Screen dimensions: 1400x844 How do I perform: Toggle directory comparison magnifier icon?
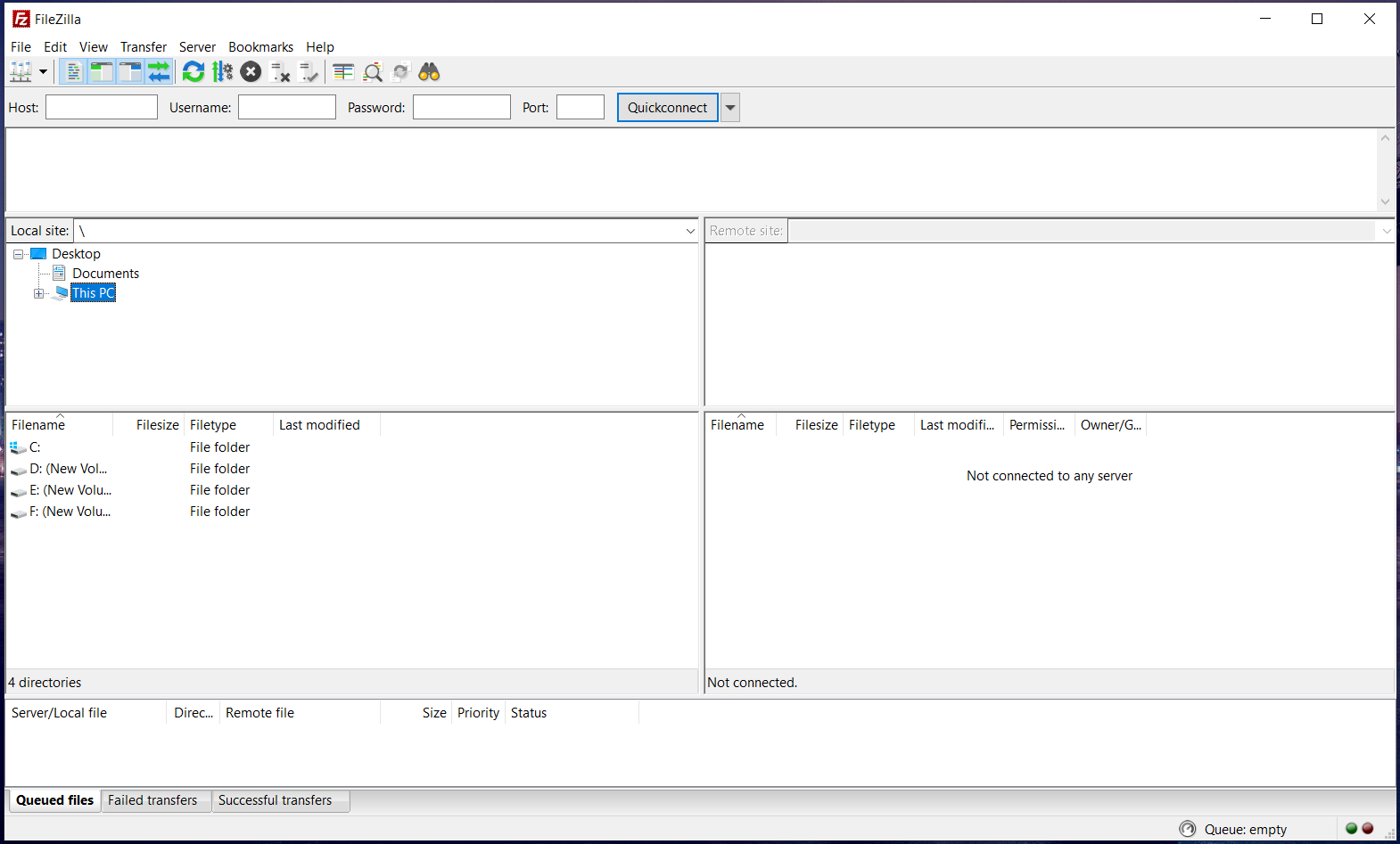(x=373, y=72)
